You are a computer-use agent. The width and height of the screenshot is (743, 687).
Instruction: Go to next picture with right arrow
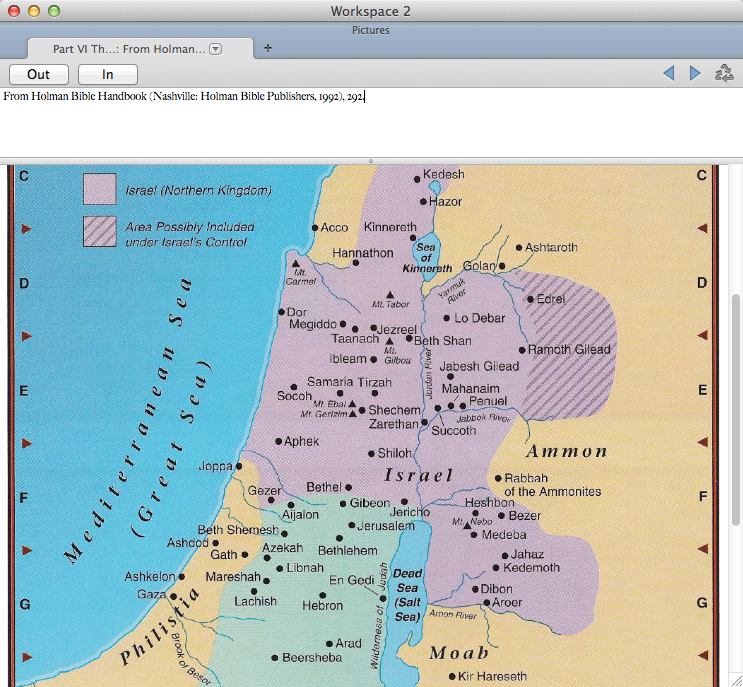pos(695,73)
